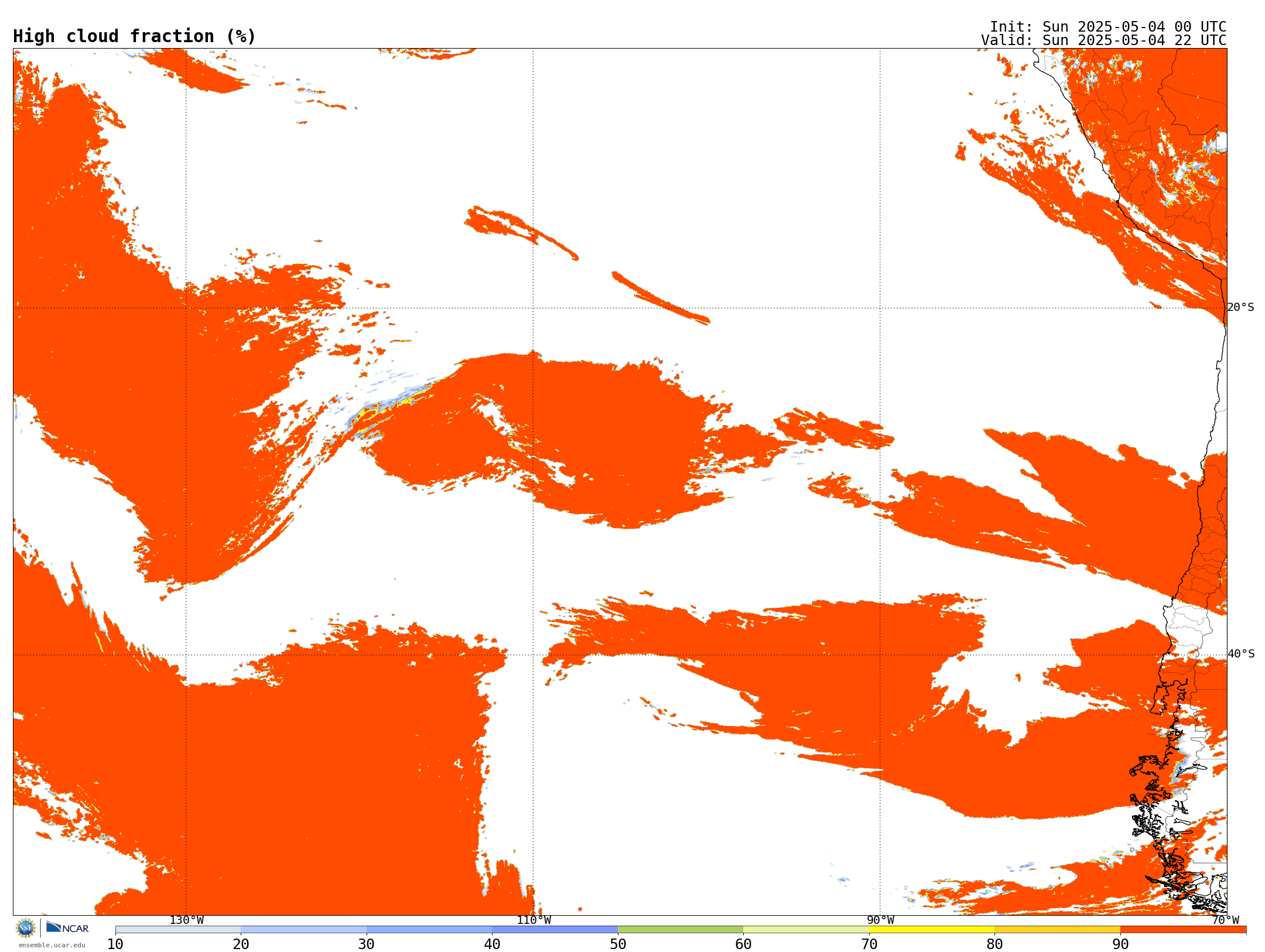Click the 20°S latitude label
1265x952 pixels.
pyautogui.click(x=1241, y=307)
